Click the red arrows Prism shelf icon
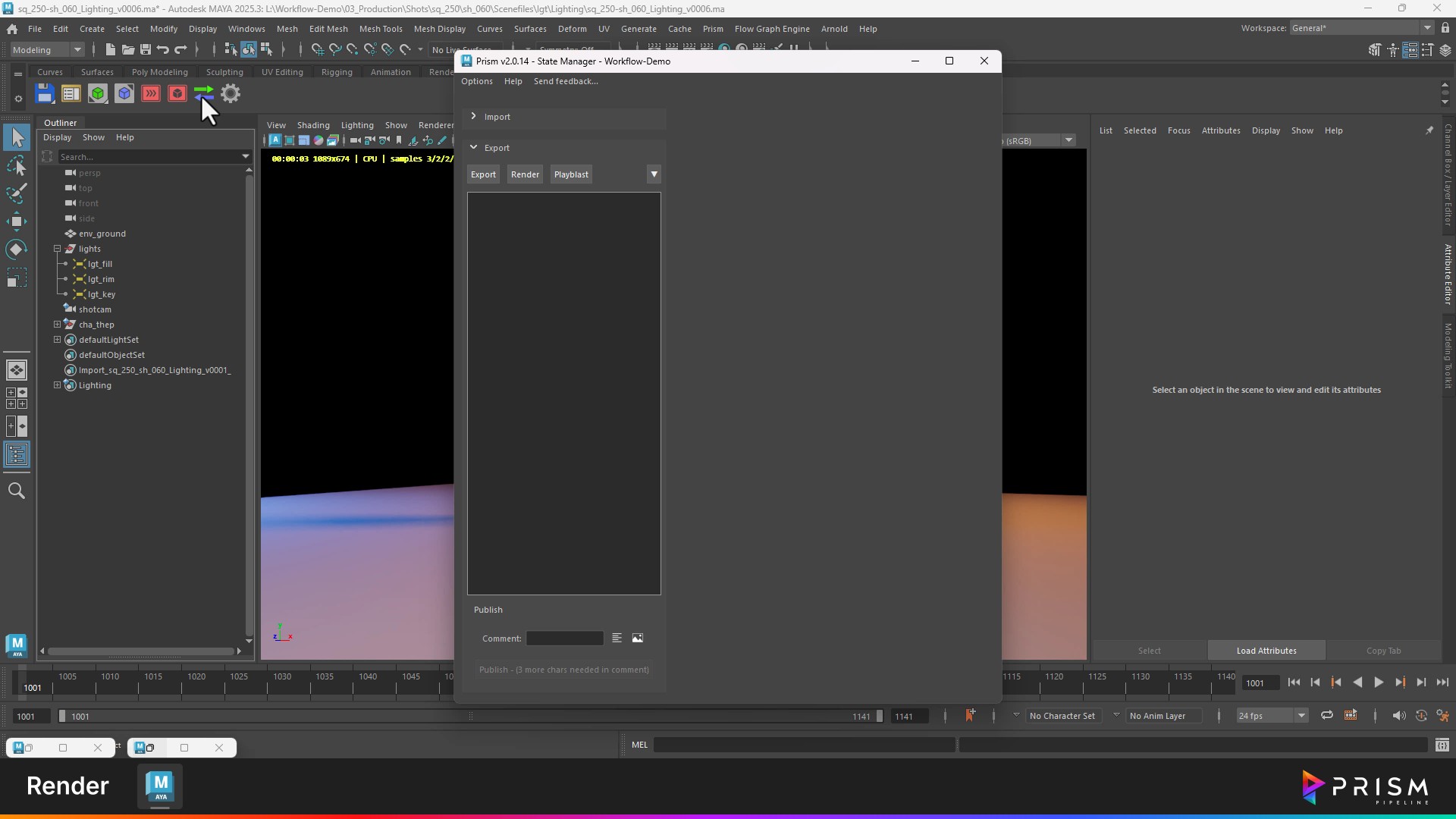This screenshot has width=1456, height=819. tap(151, 93)
